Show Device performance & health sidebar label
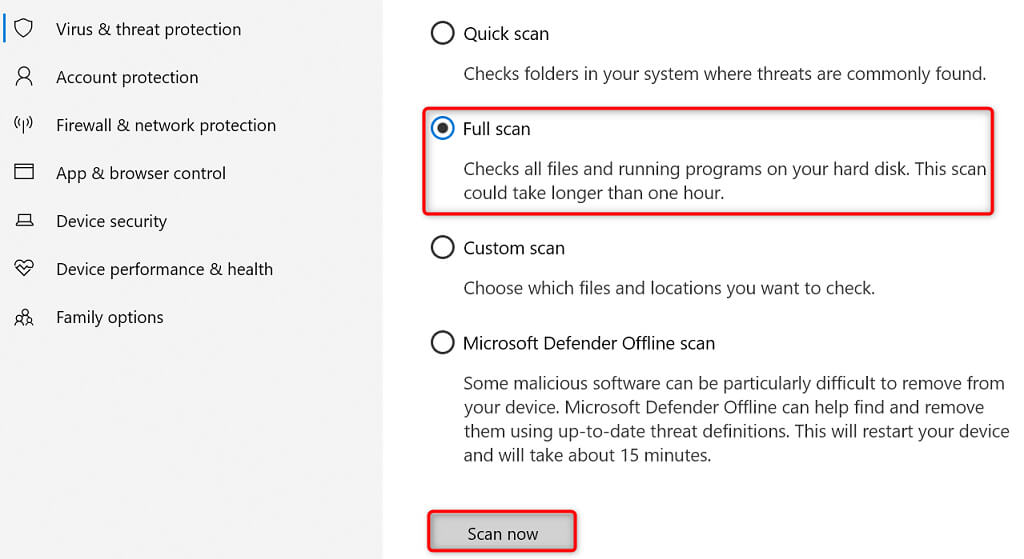 tap(164, 269)
